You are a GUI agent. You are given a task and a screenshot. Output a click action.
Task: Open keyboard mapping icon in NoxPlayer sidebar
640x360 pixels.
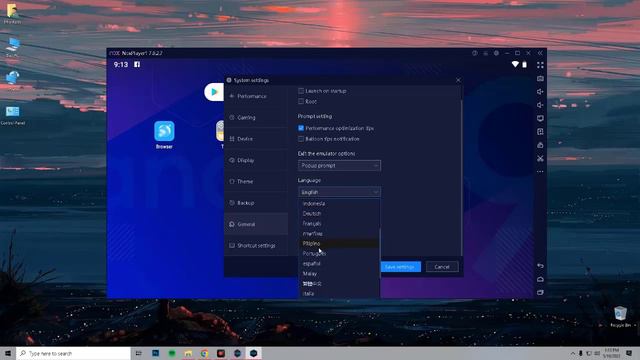tap(540, 78)
